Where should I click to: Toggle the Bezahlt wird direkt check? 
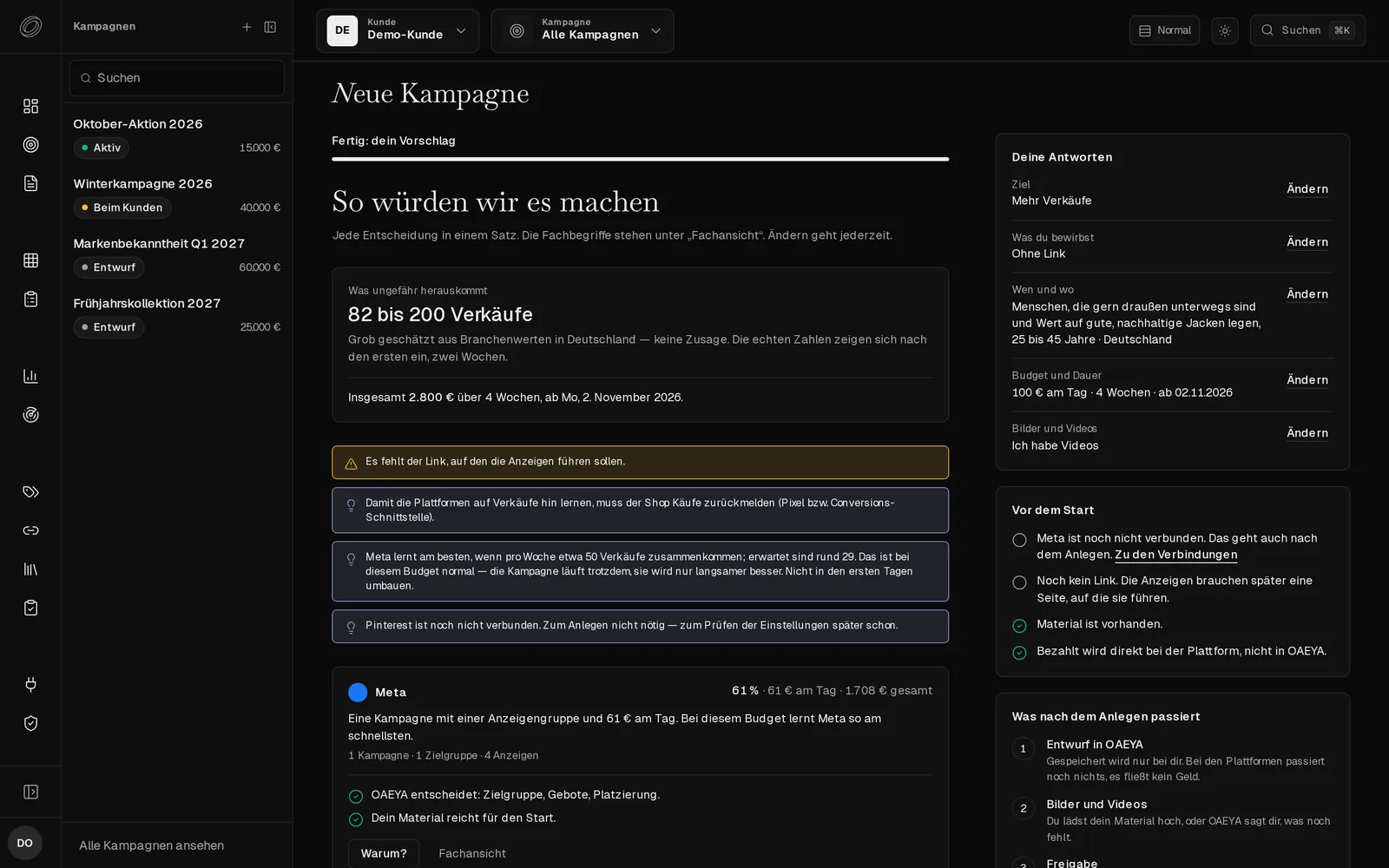1019,653
